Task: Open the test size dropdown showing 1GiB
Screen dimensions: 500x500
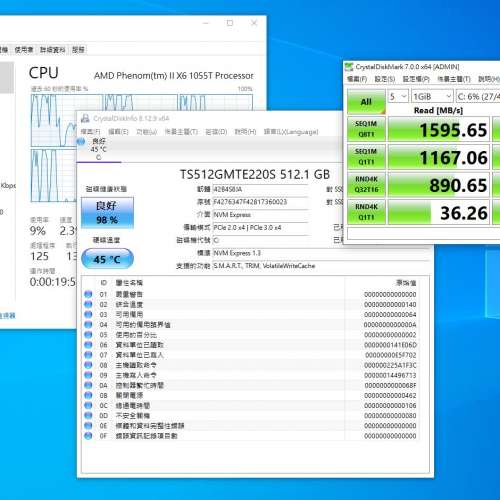Action: tap(432, 97)
